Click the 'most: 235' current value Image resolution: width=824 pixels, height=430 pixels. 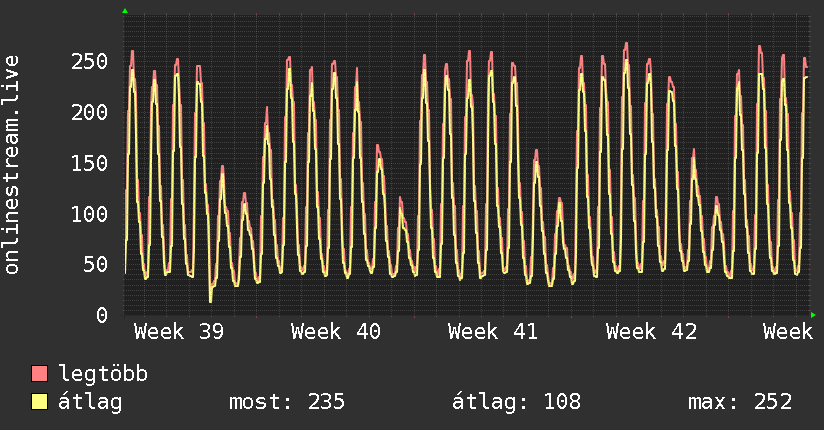[287, 402]
